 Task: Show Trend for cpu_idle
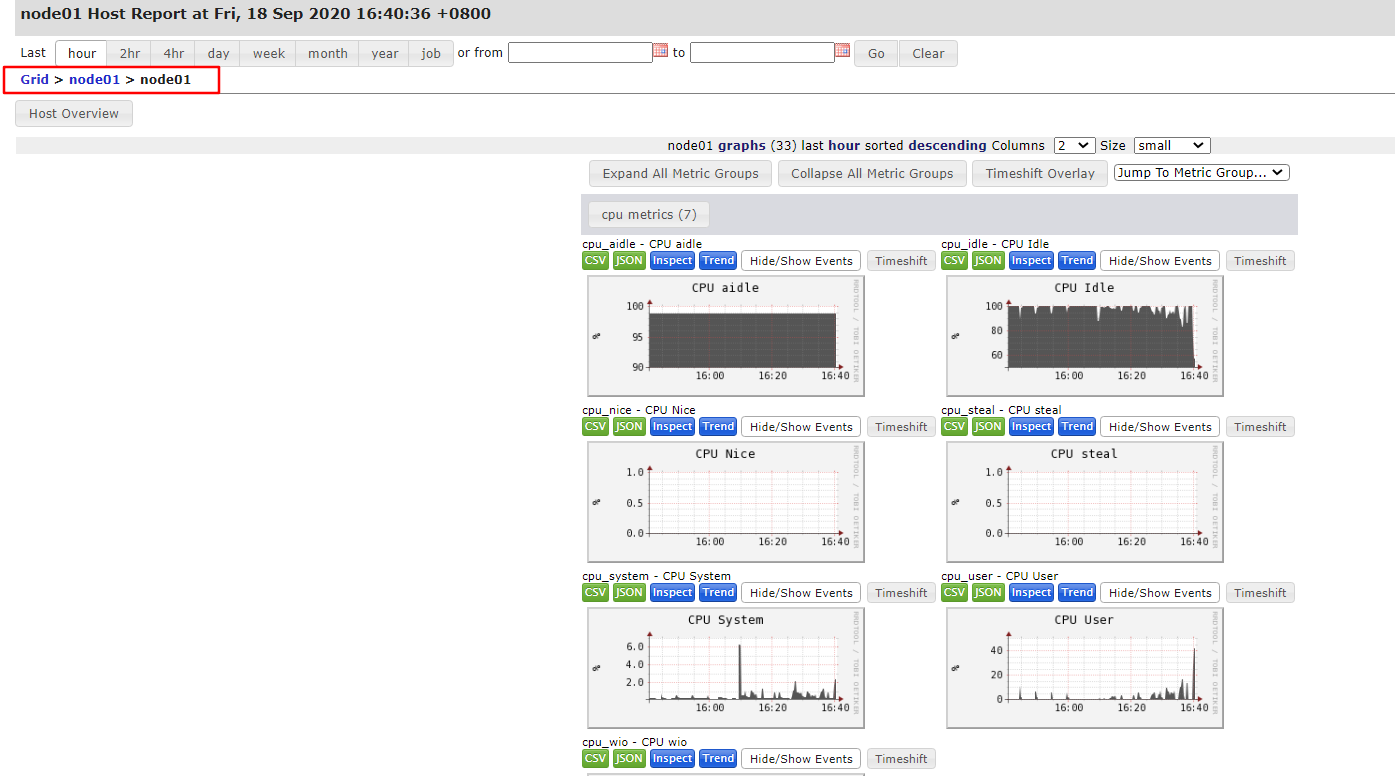coord(1077,261)
